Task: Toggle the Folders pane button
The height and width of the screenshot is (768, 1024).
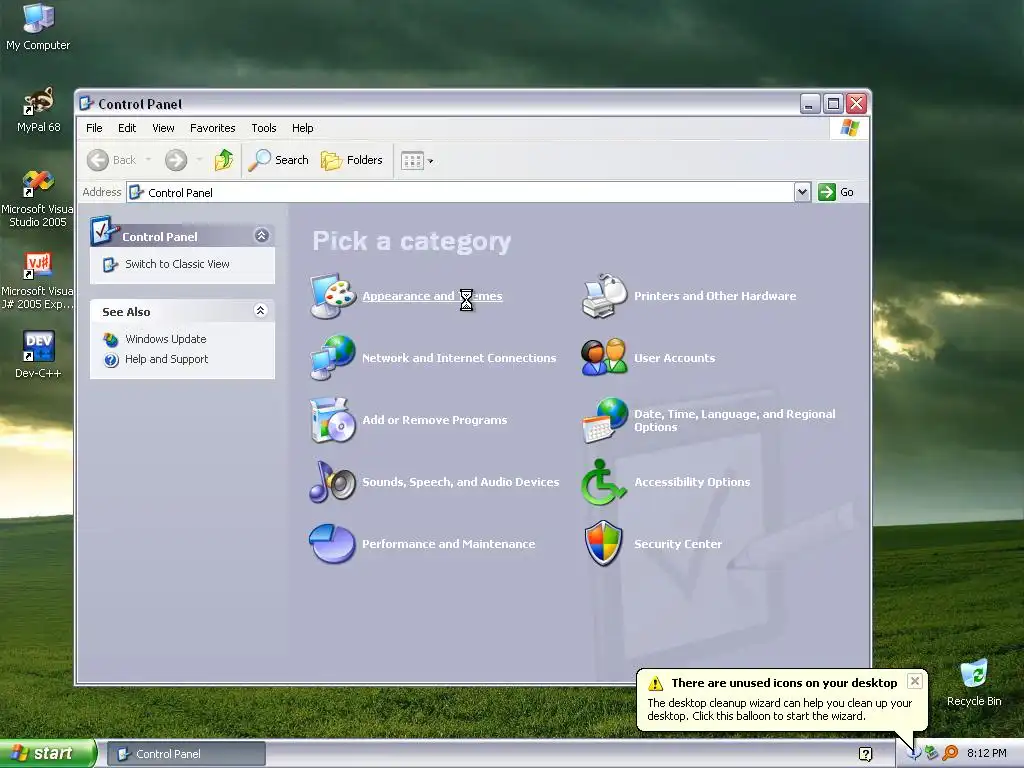Action: (352, 160)
